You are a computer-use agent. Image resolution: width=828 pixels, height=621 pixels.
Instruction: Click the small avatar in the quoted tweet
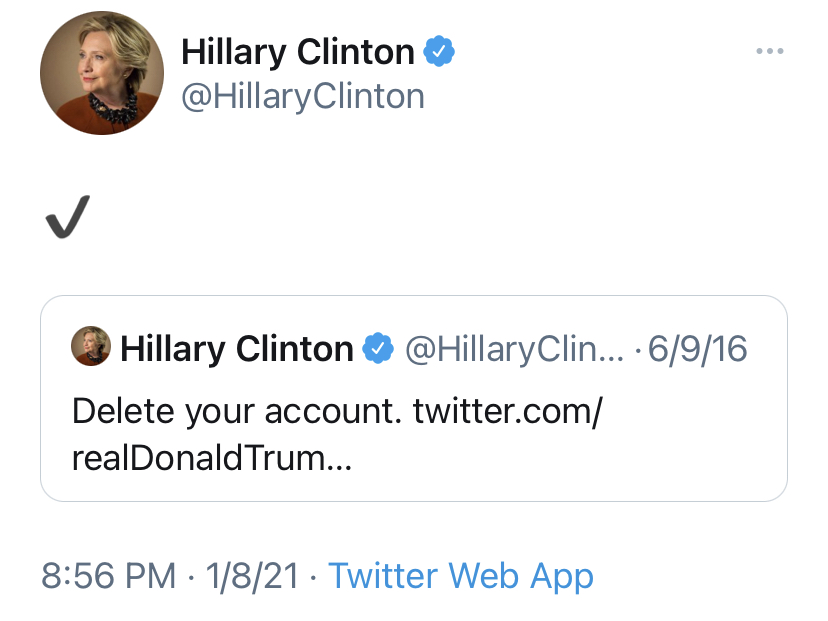coord(90,347)
